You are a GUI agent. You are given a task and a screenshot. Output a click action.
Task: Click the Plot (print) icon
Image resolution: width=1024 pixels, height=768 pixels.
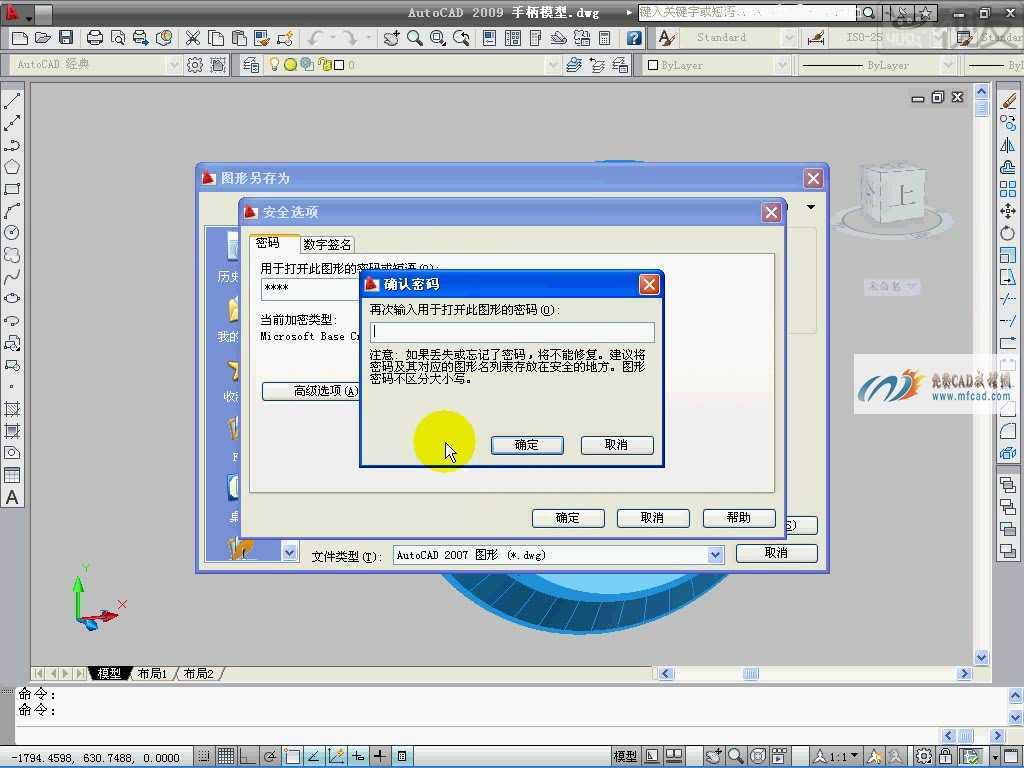click(x=95, y=38)
